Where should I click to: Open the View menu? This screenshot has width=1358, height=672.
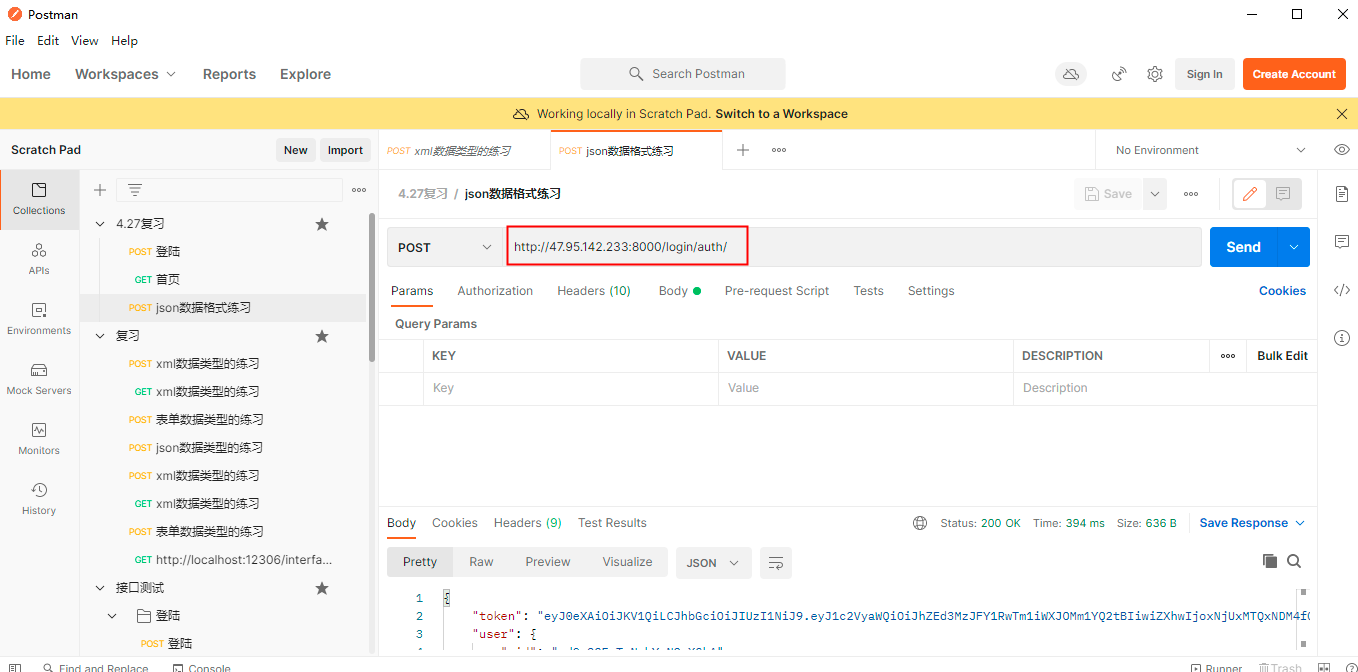85,41
